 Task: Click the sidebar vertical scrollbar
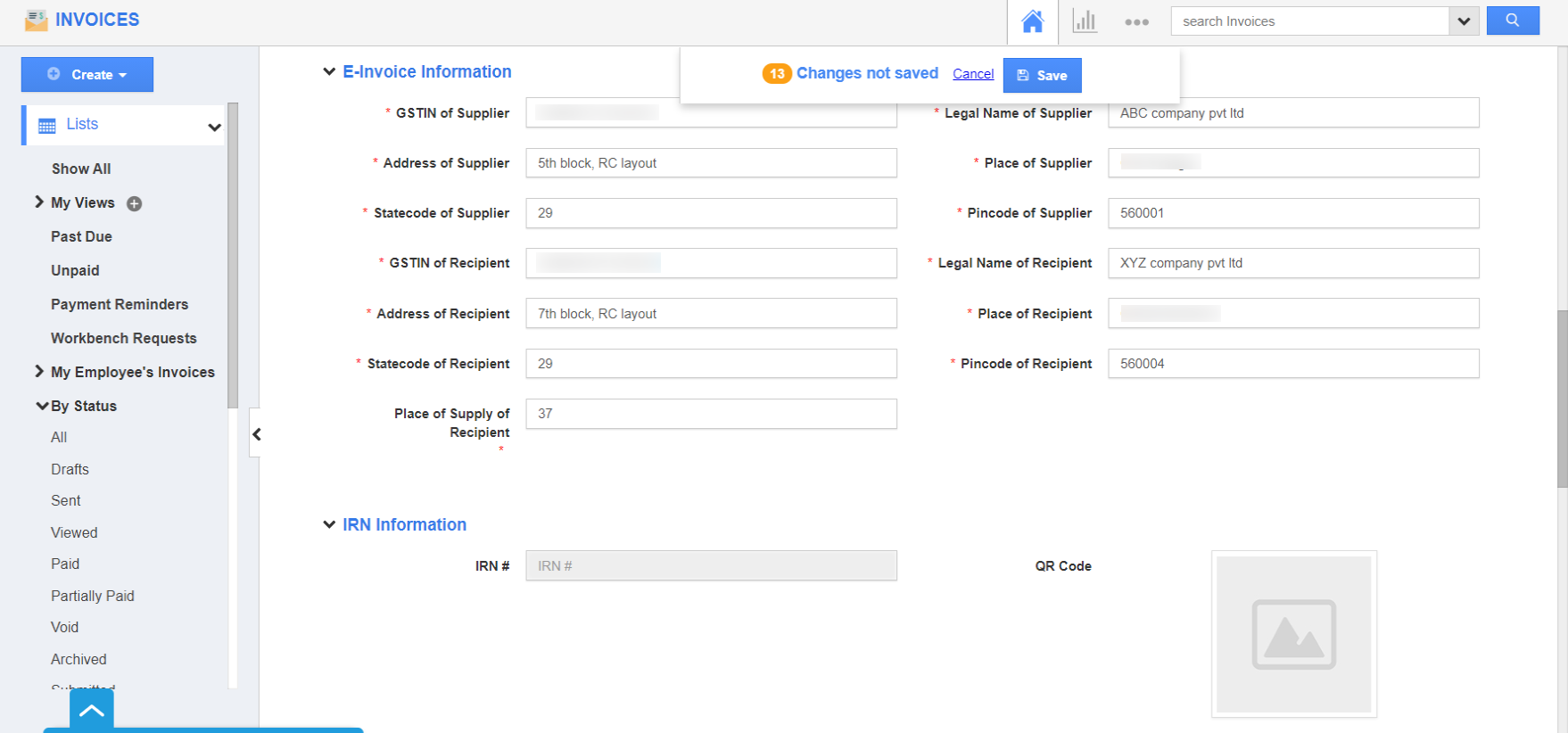tap(233, 259)
